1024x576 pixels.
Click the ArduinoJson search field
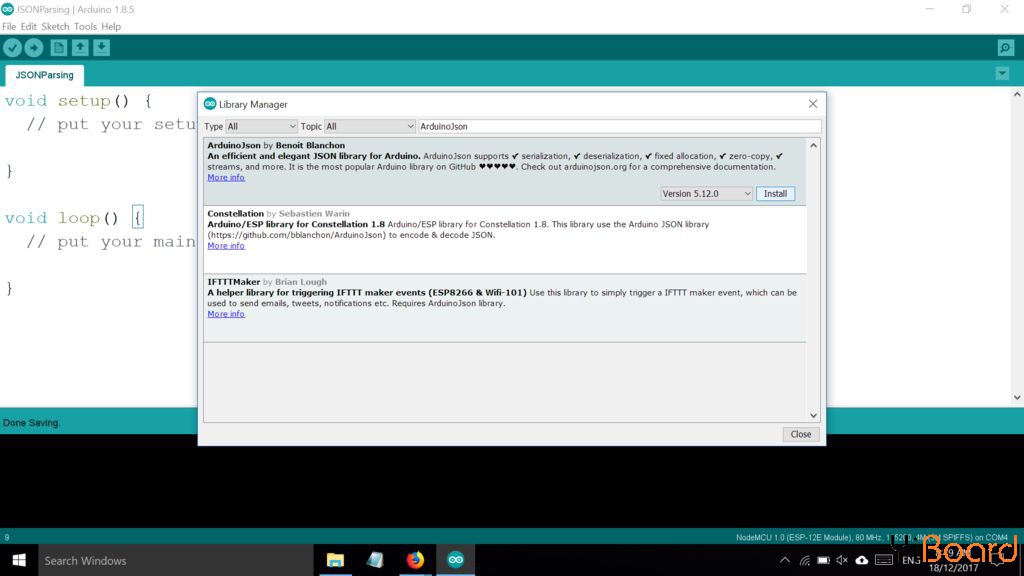(x=619, y=126)
